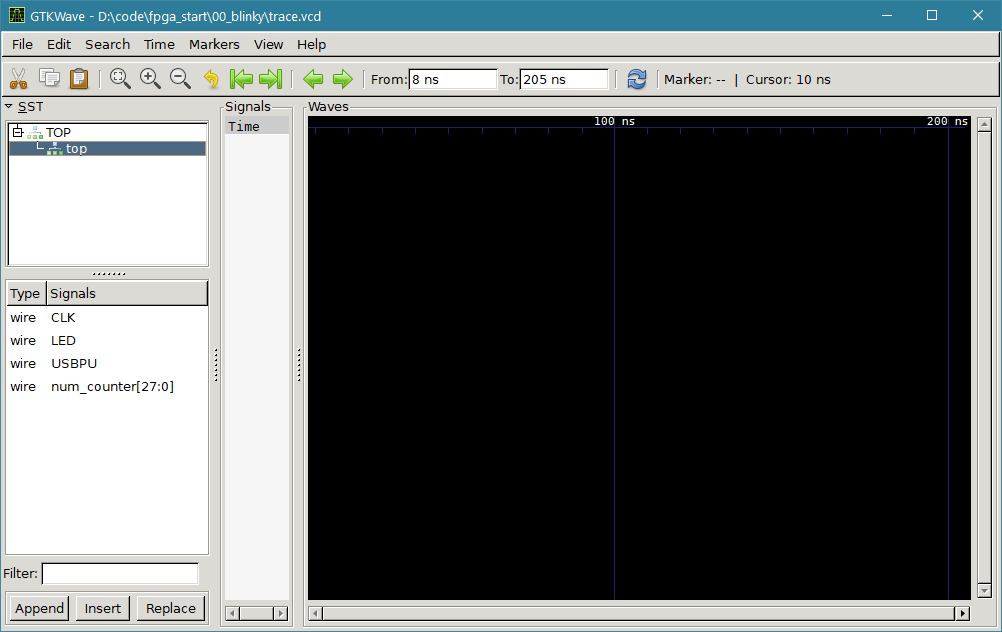Open the File menu

click(22, 44)
